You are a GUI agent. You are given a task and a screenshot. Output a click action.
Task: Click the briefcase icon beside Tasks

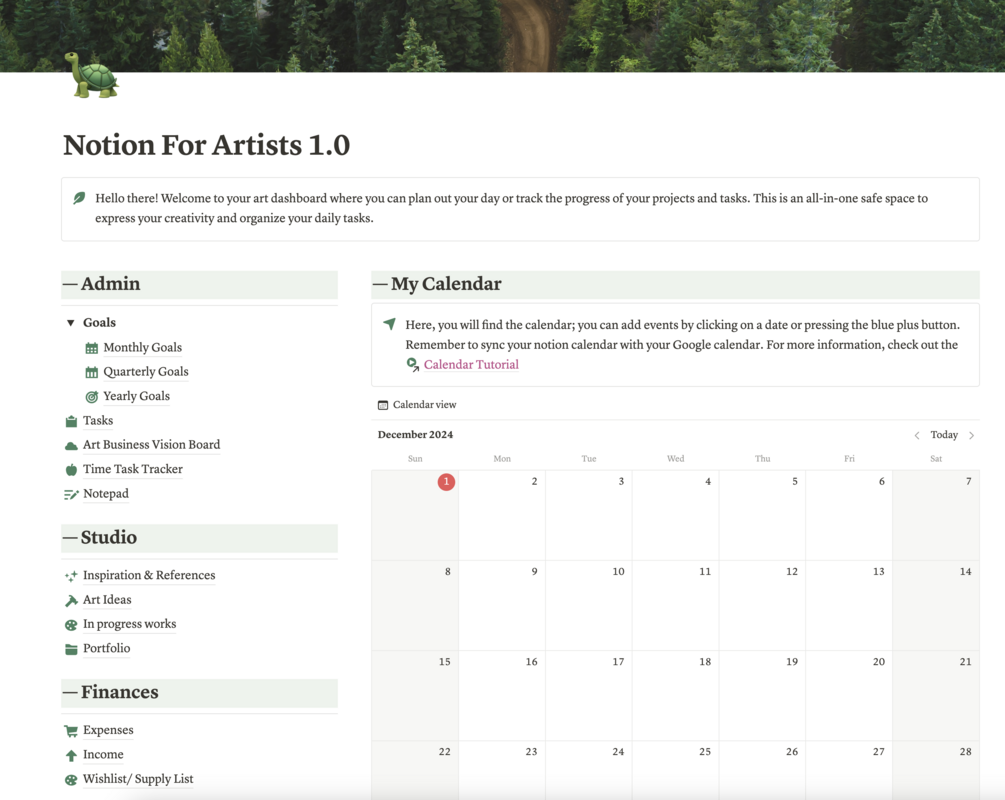[x=72, y=420]
